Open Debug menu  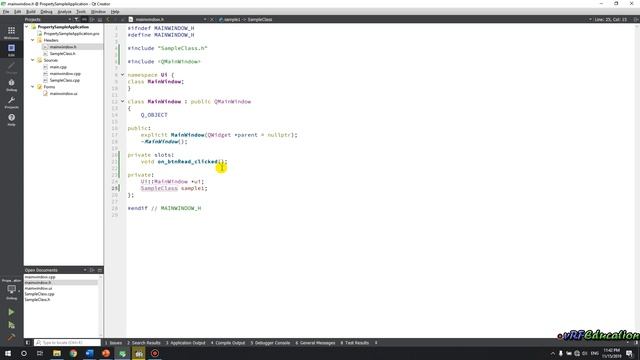pyautogui.click(x=46, y=12)
